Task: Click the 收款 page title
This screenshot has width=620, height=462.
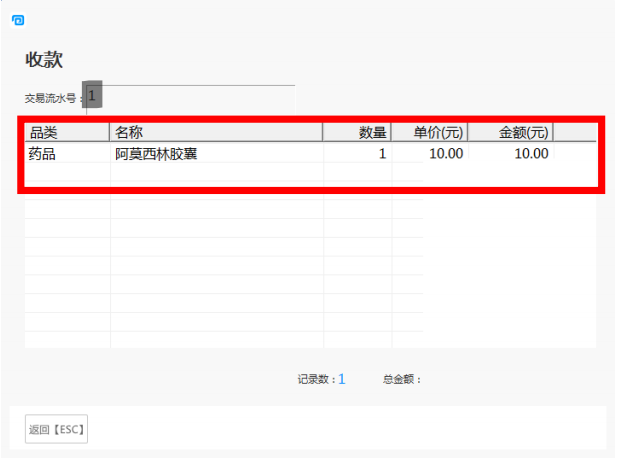Action: [x=44, y=60]
